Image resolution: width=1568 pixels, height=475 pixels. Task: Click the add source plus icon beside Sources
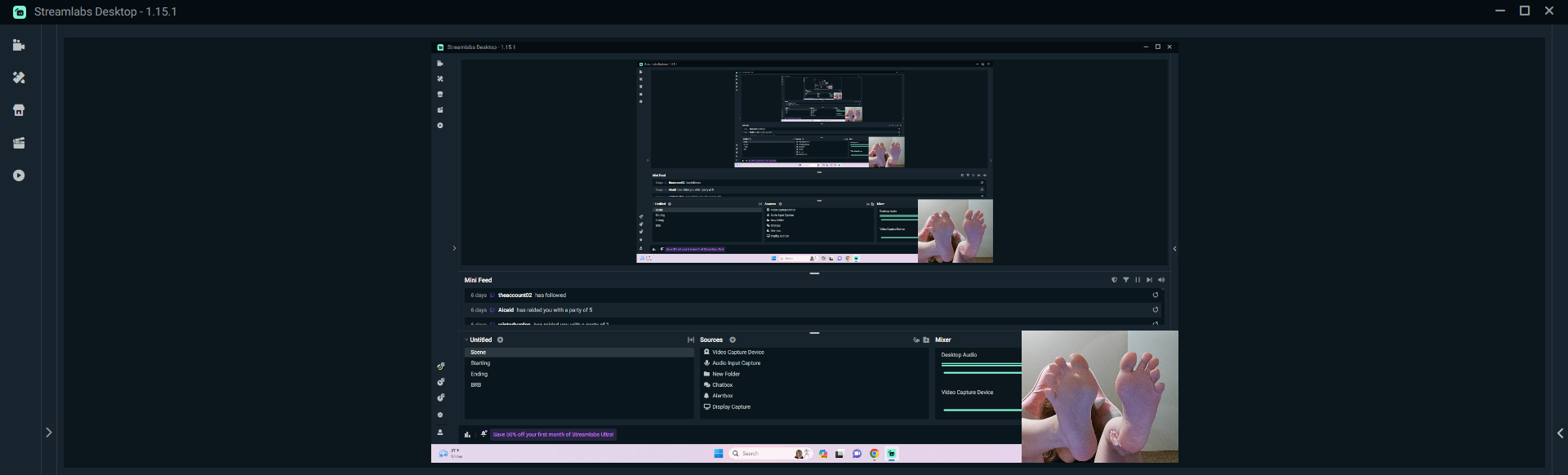[x=733, y=340]
